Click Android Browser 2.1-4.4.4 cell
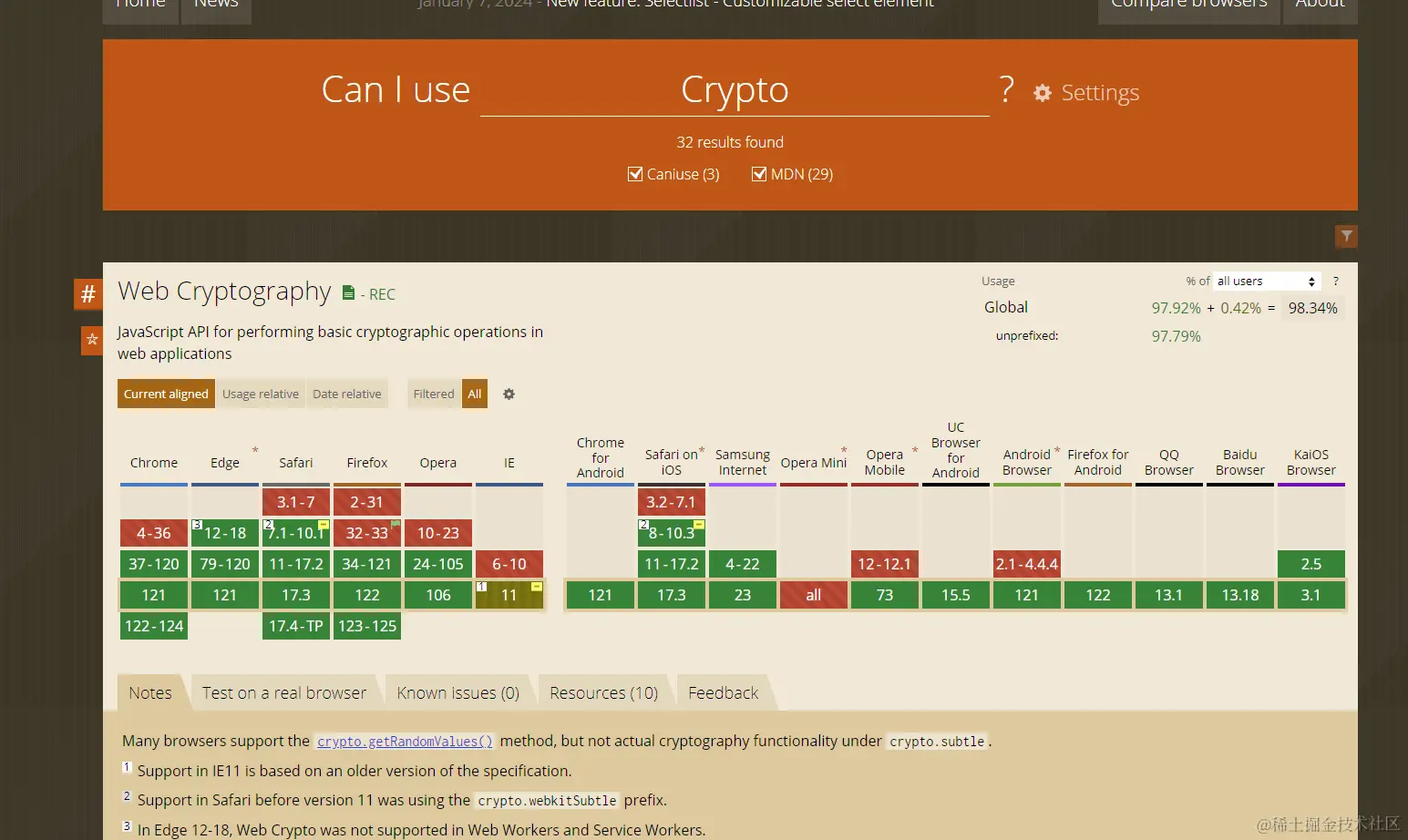 [1027, 564]
